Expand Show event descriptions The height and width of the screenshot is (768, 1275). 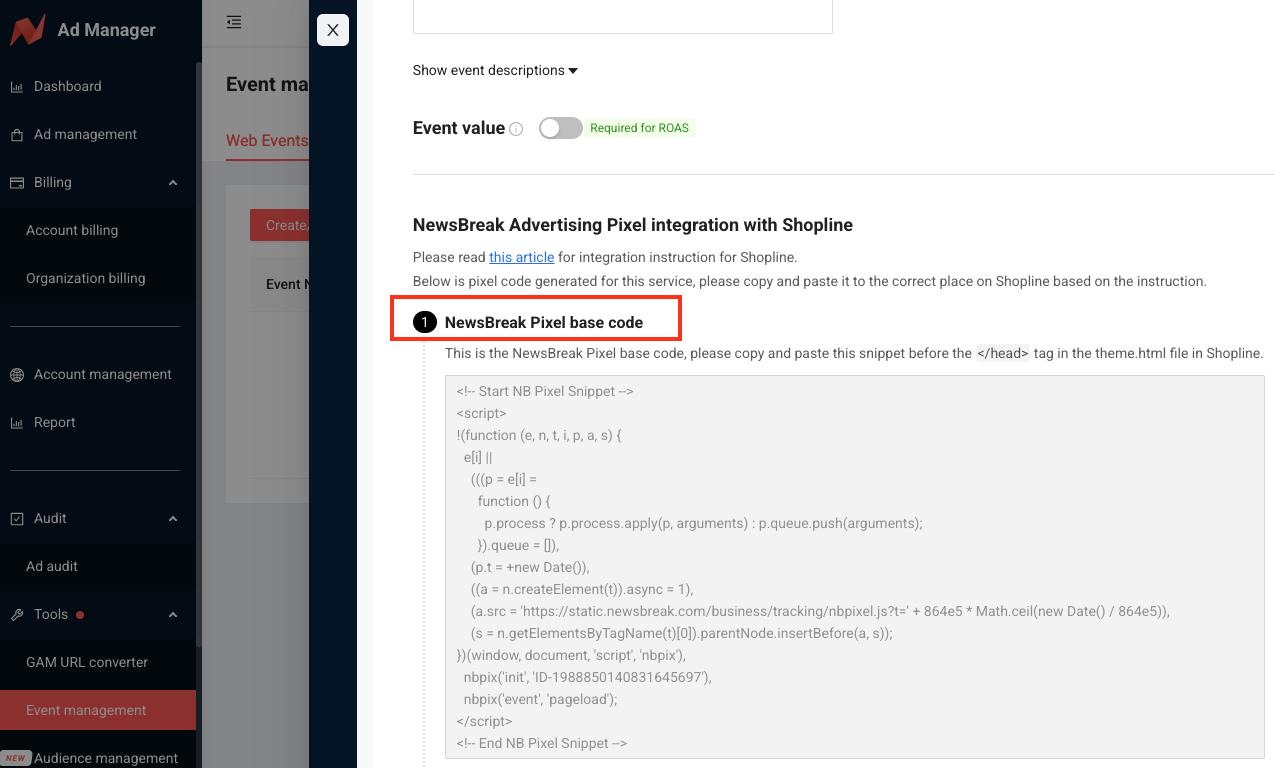495,71
